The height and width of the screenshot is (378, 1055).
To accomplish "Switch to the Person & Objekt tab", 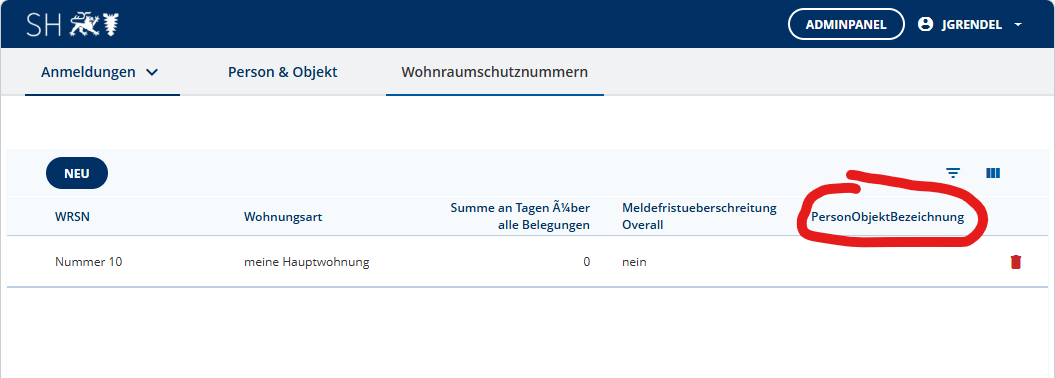I will click(x=283, y=72).
